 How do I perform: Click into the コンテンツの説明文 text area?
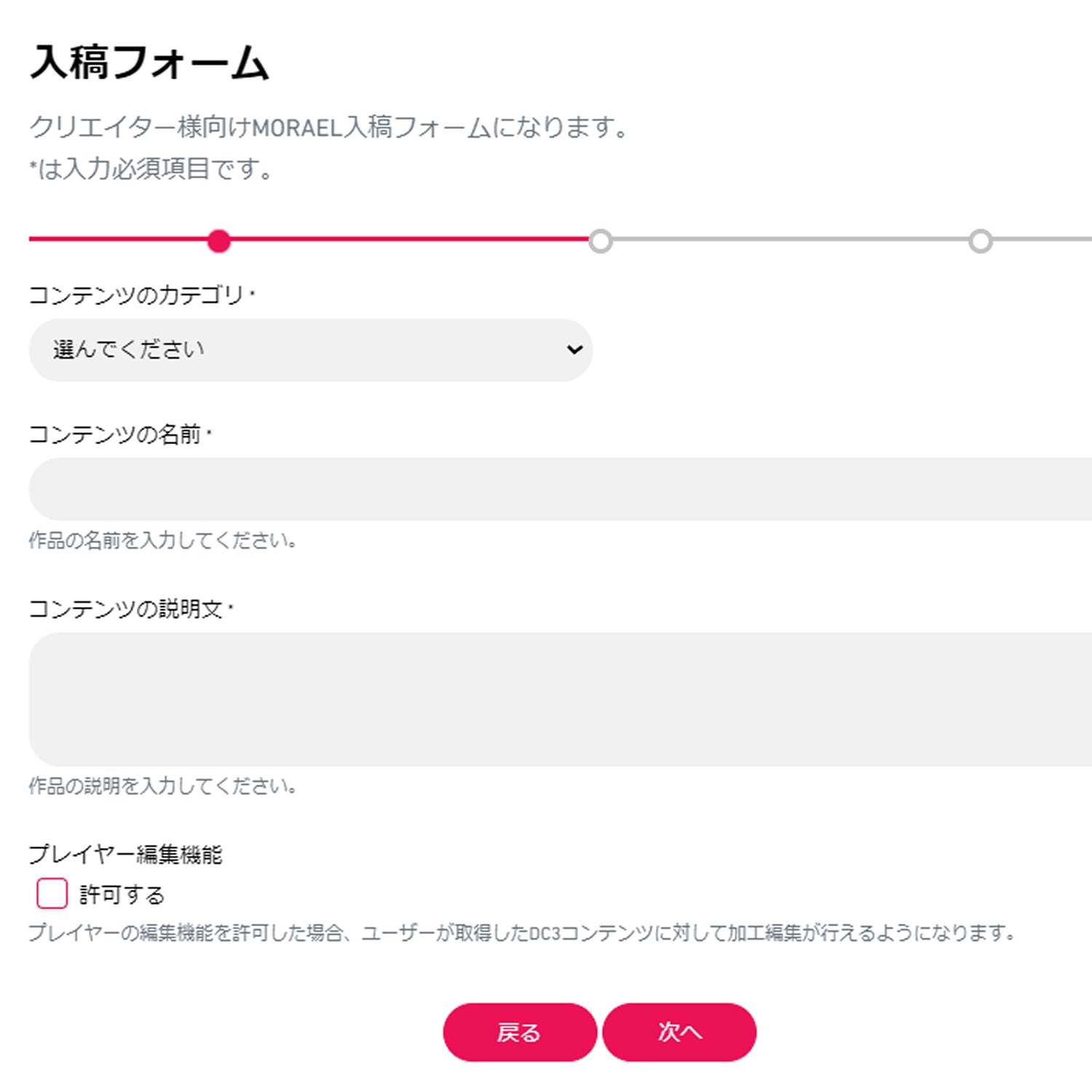click(559, 699)
